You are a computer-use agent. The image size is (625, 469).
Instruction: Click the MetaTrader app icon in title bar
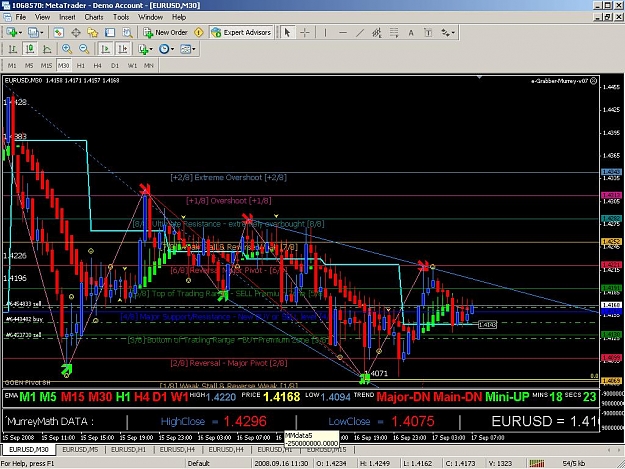tap(6, 5)
